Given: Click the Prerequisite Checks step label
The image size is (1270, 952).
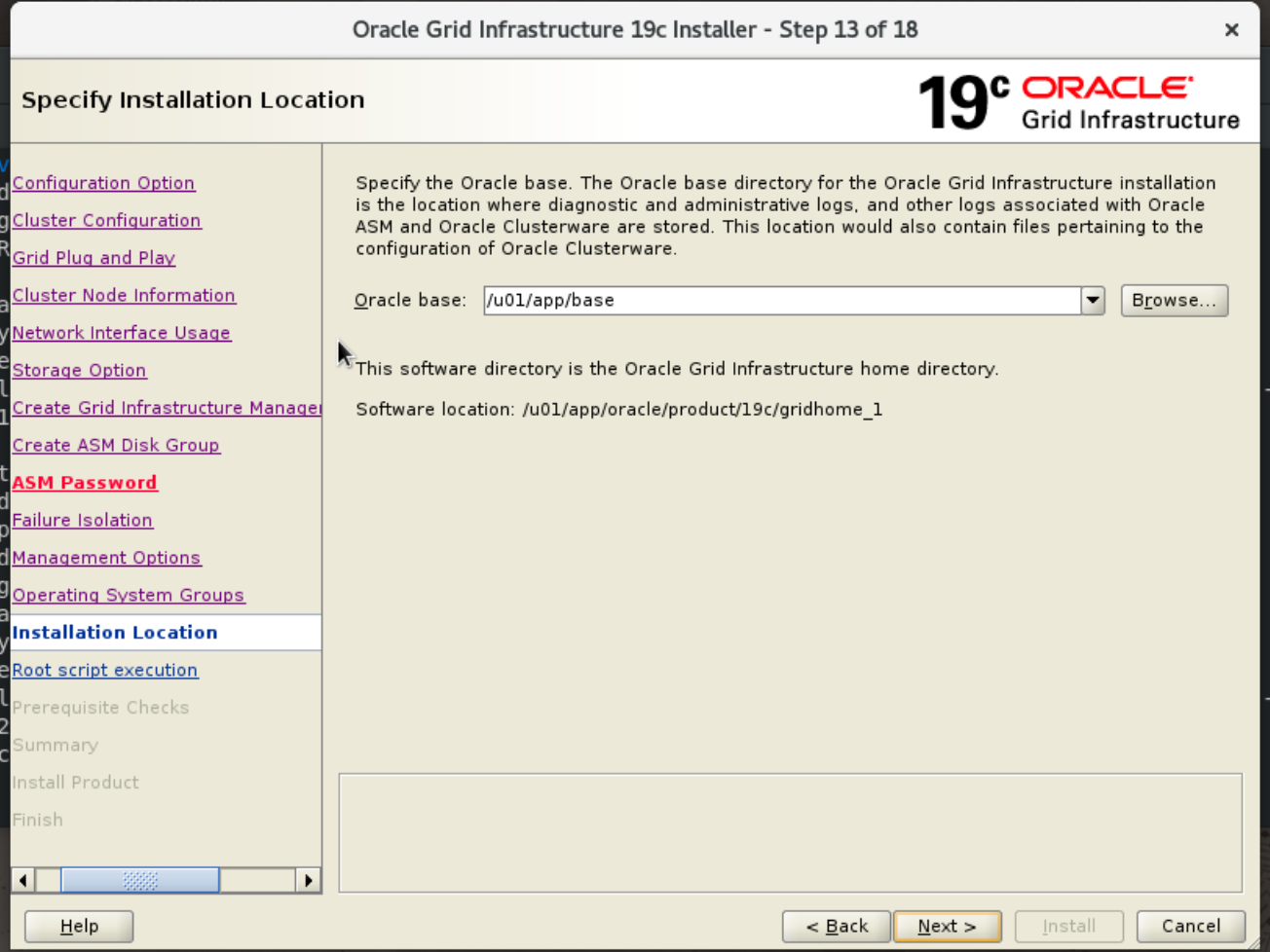Looking at the screenshot, I should tap(100, 708).
